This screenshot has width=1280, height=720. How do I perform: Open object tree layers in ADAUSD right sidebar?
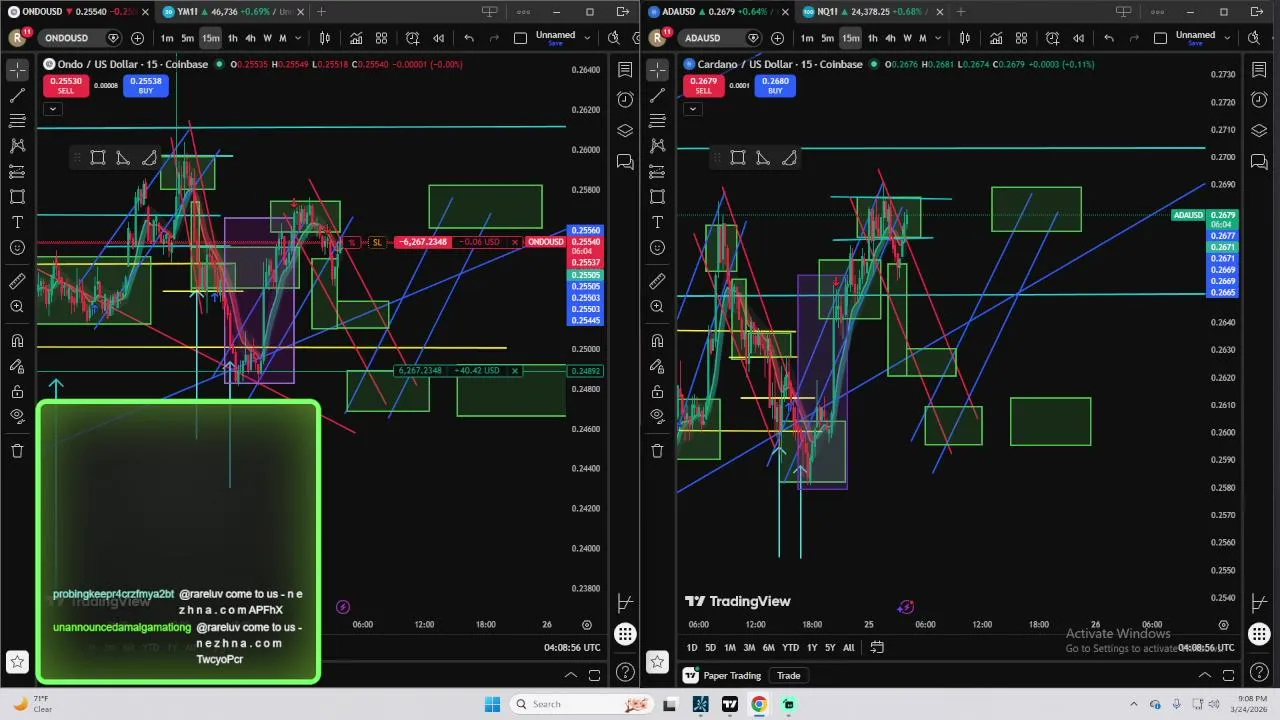click(x=1259, y=131)
